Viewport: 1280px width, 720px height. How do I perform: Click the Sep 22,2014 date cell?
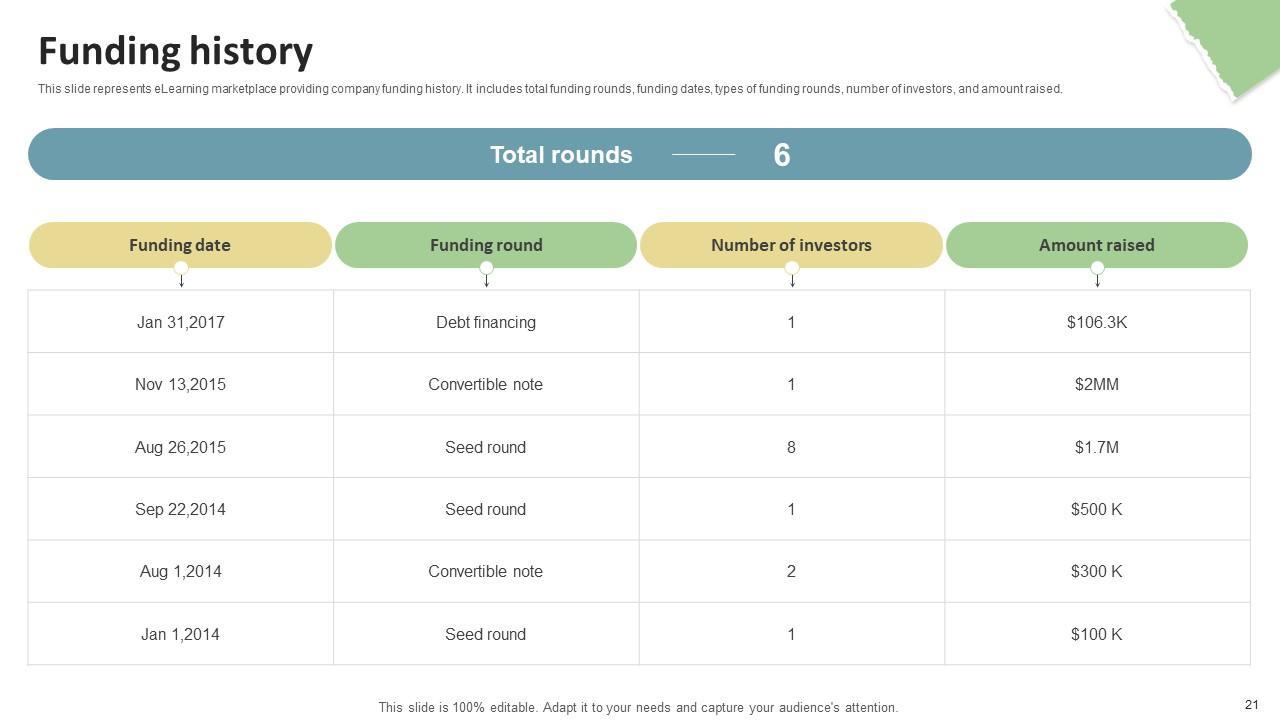(181, 509)
